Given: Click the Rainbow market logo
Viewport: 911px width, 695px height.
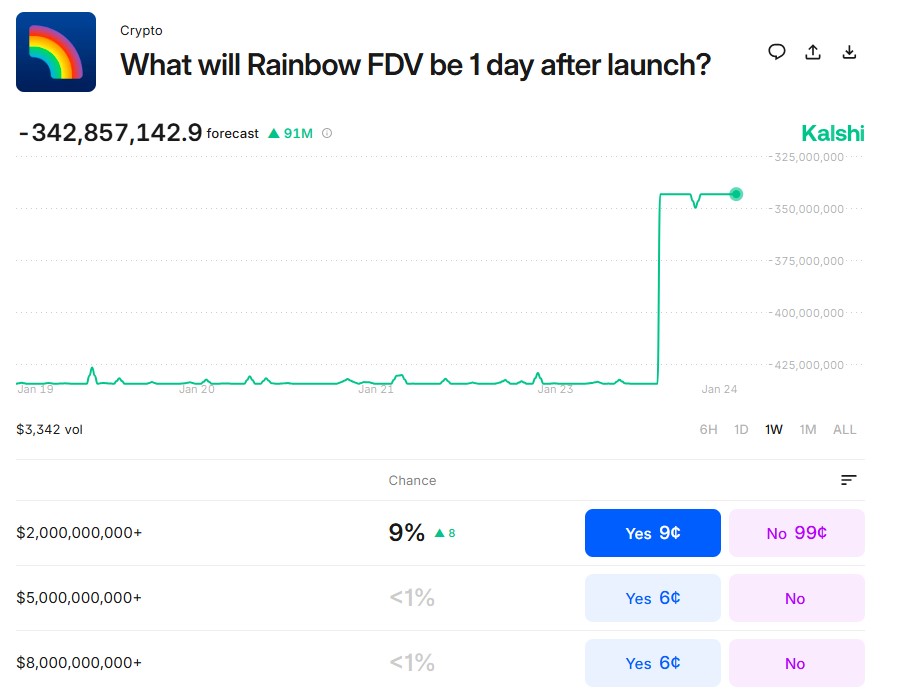Looking at the screenshot, I should coord(55,51).
